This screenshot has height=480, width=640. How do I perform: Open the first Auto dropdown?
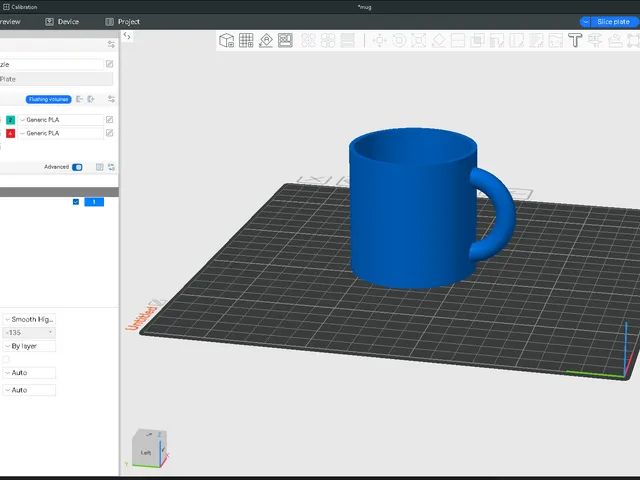point(29,373)
